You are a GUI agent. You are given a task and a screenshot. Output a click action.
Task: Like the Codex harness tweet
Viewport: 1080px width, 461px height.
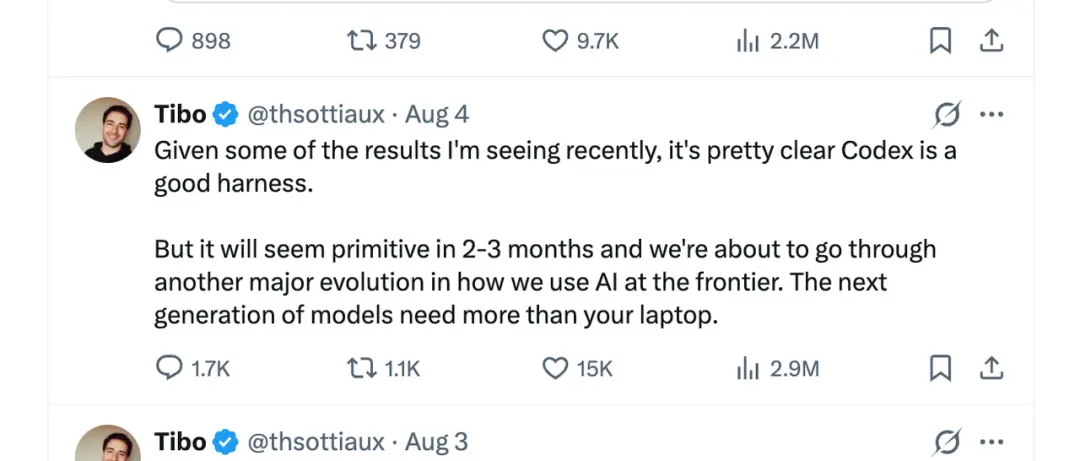pos(577,369)
